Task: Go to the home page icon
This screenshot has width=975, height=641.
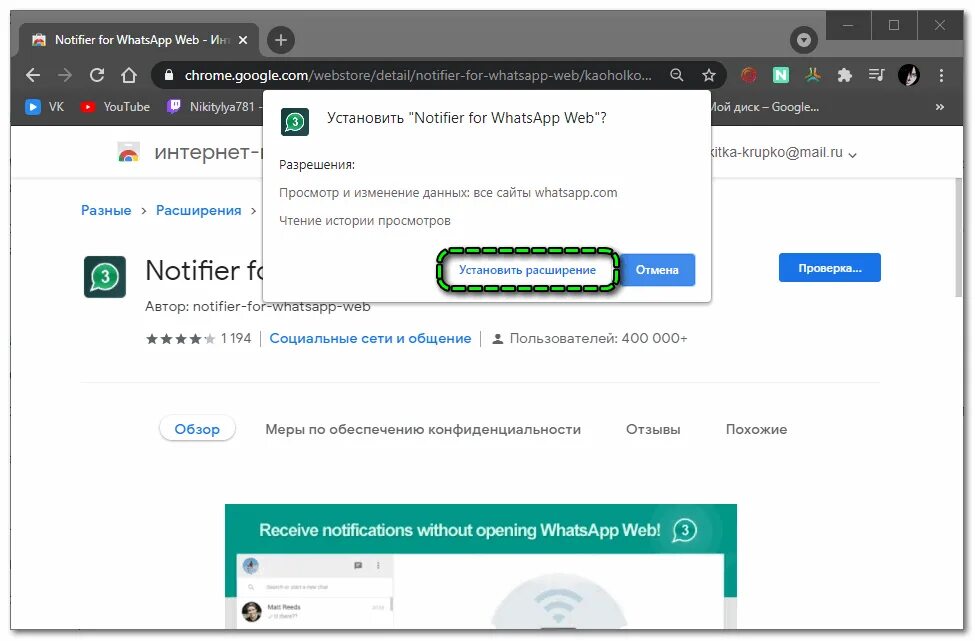Action: click(x=129, y=75)
